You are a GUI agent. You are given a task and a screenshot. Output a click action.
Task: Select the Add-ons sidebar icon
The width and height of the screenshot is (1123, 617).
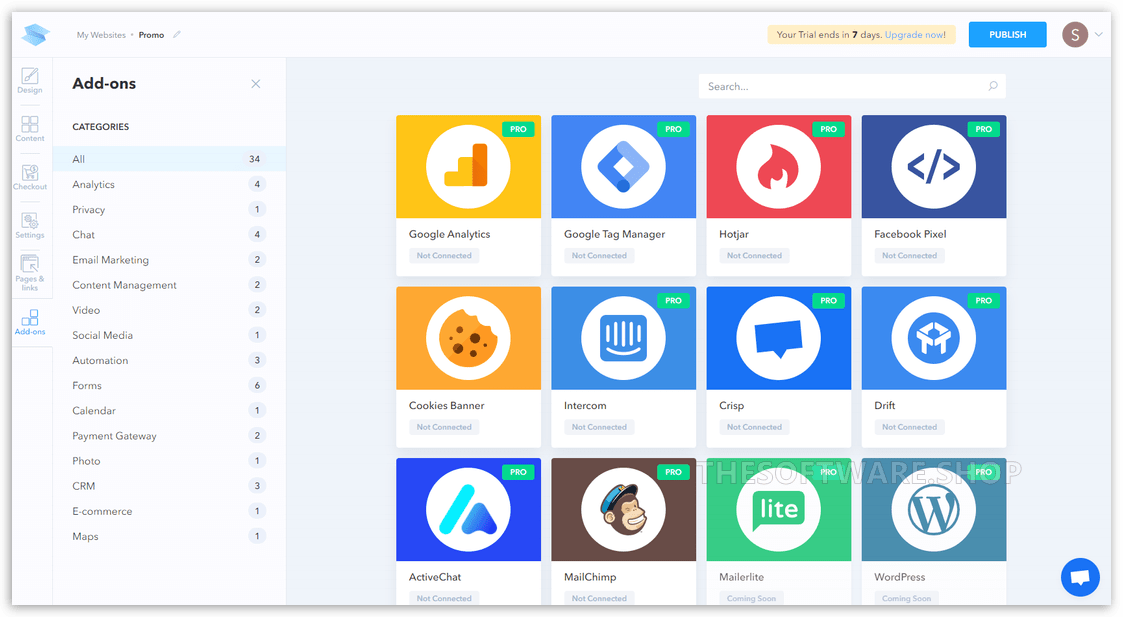point(30,322)
